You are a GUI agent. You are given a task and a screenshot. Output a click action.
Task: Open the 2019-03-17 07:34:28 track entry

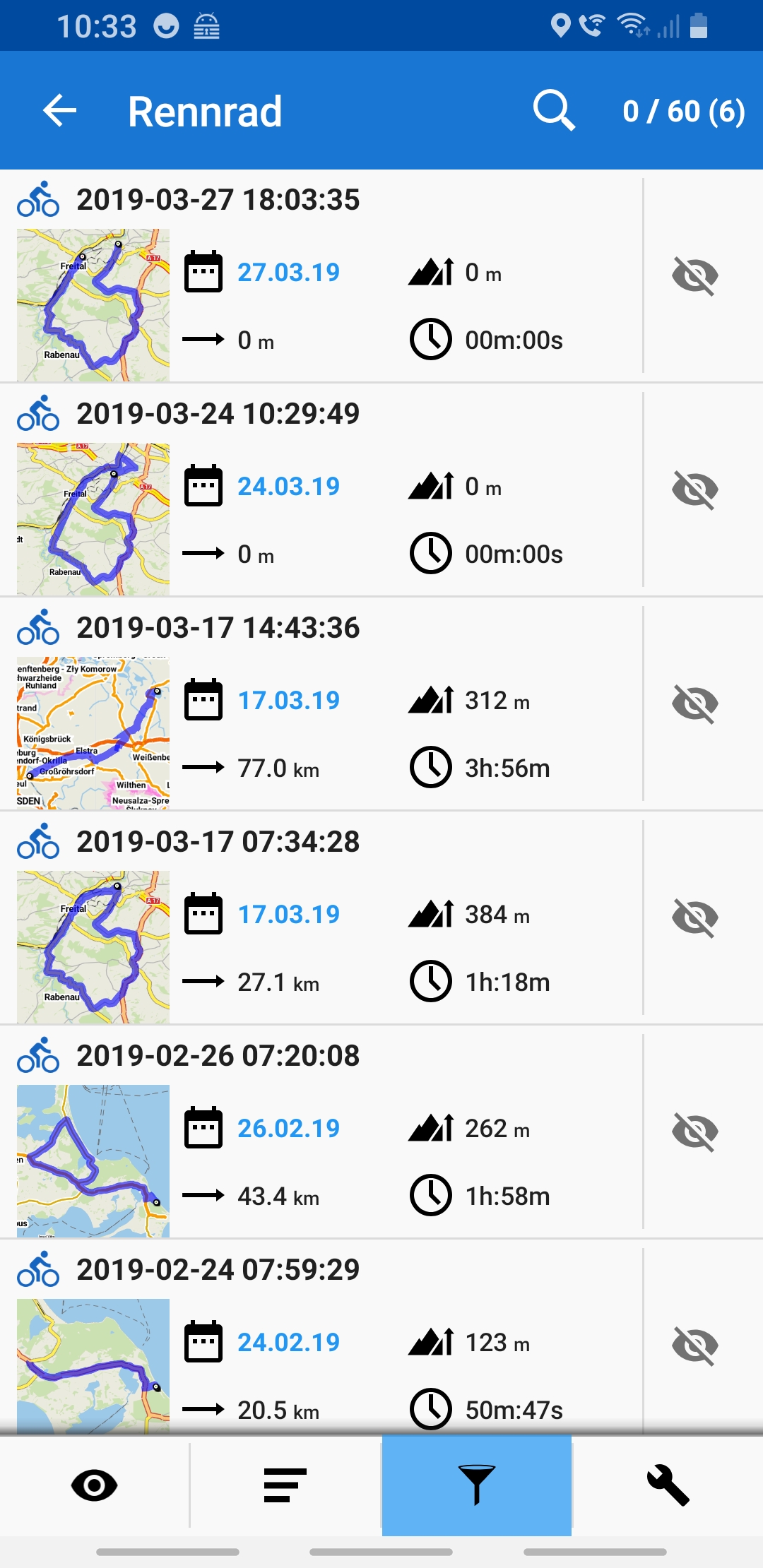tap(321, 917)
